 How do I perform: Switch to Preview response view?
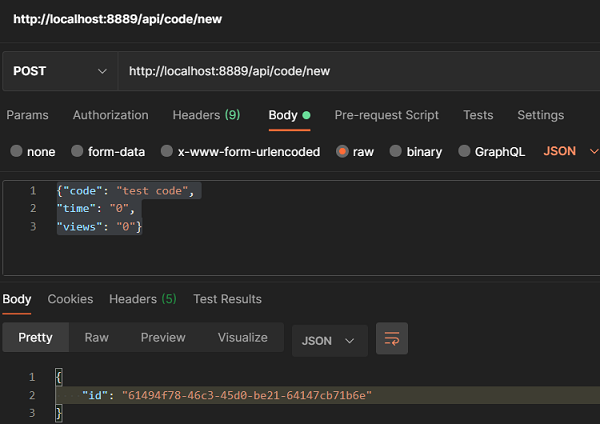[163, 338]
